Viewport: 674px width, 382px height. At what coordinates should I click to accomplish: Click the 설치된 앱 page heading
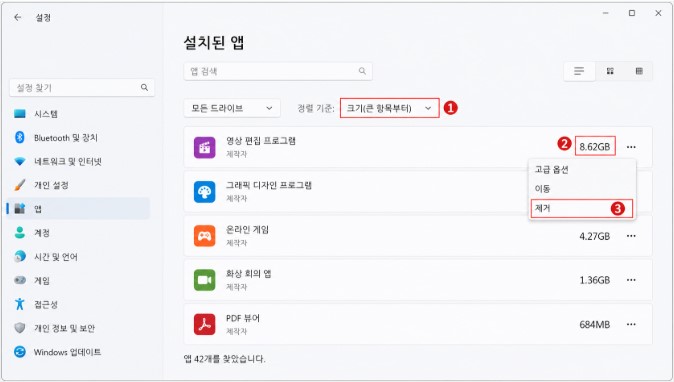click(x=214, y=43)
